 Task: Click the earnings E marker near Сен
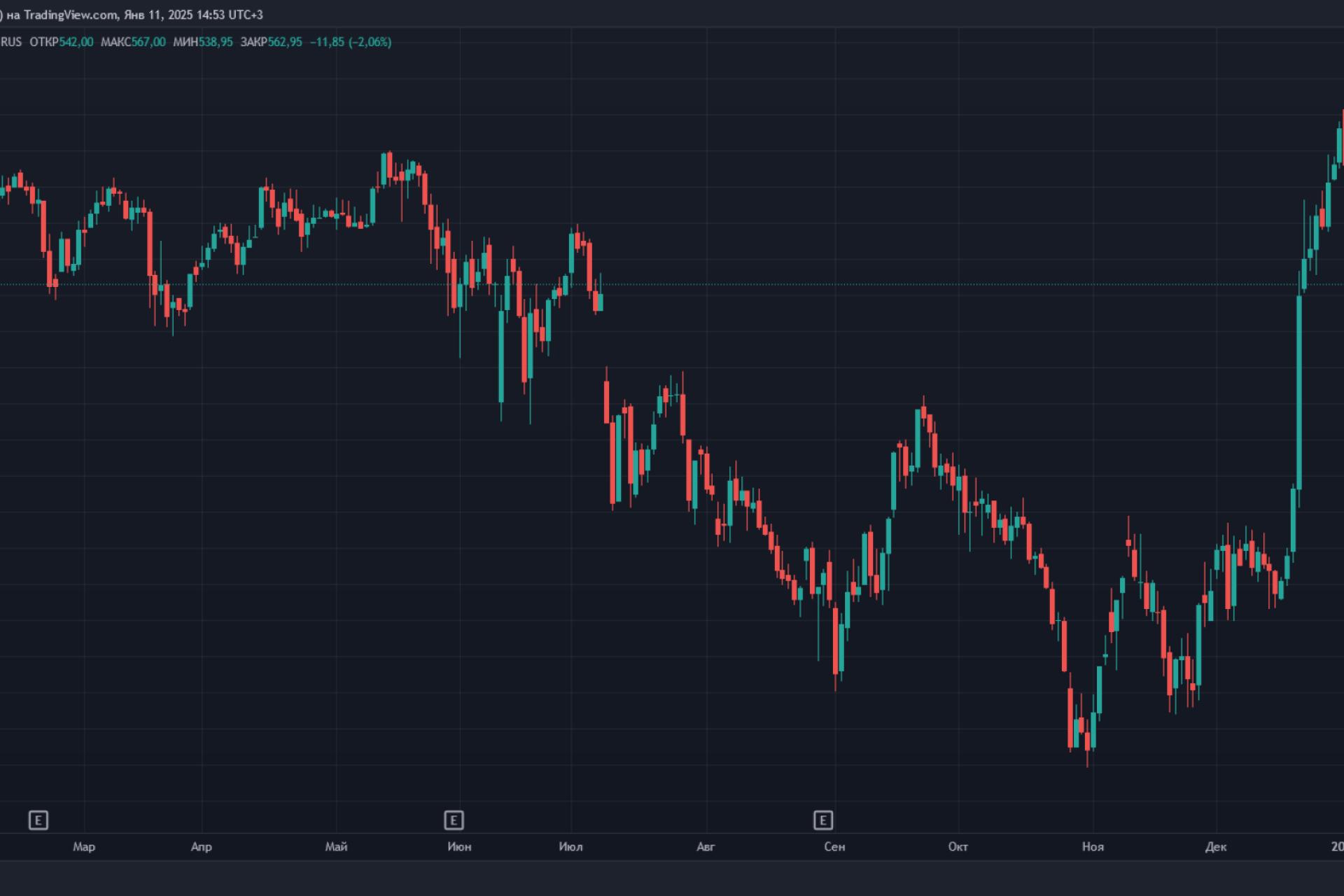823,820
